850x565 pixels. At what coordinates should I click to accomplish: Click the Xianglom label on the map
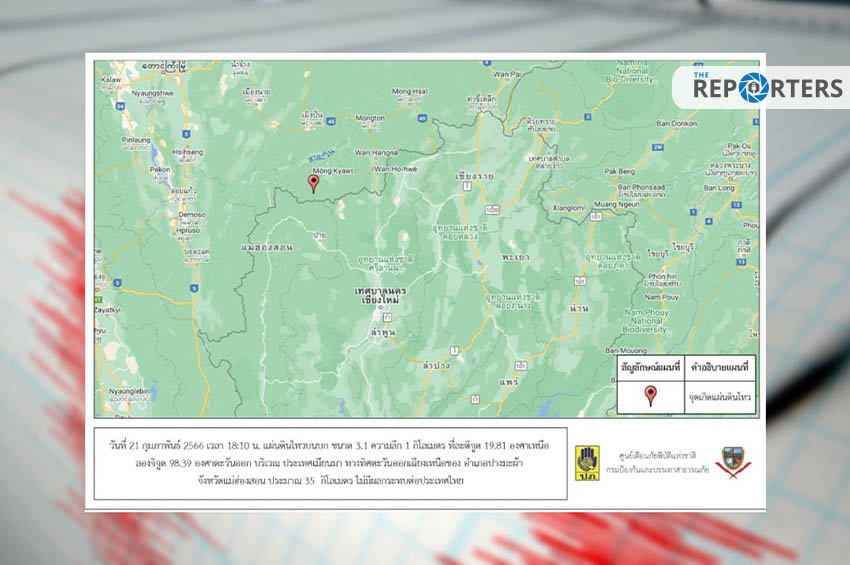568,208
